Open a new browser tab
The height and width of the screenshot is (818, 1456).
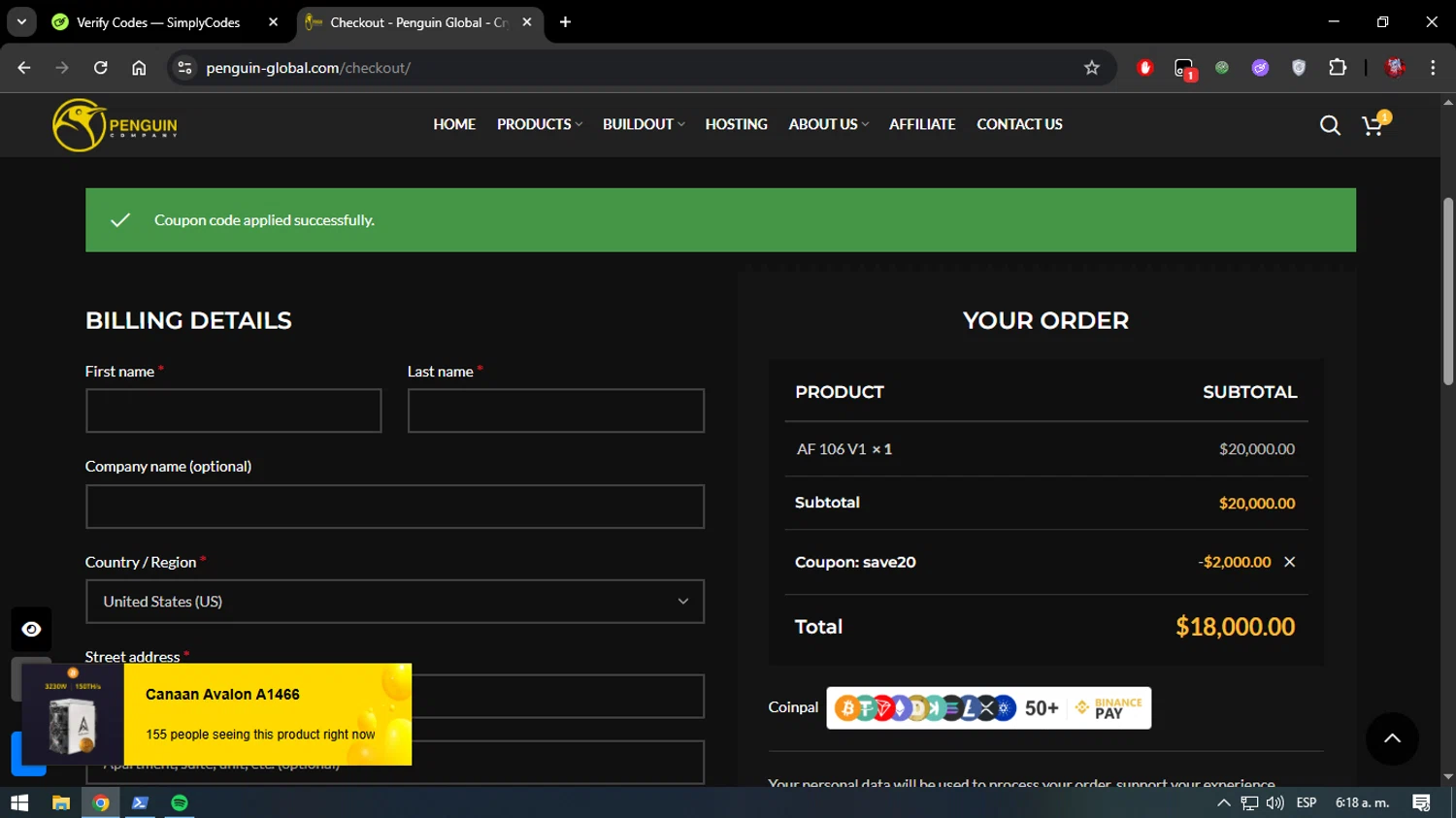point(565,22)
